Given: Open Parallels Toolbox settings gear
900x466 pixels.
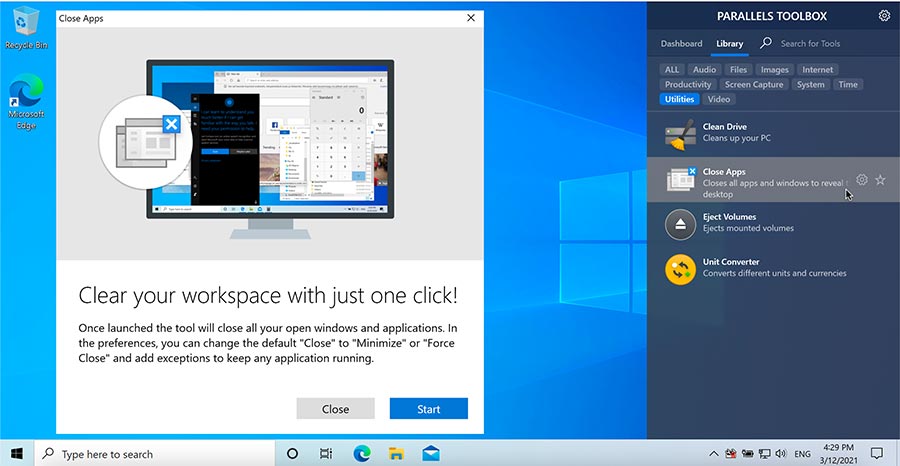Looking at the screenshot, I should coord(884,16).
